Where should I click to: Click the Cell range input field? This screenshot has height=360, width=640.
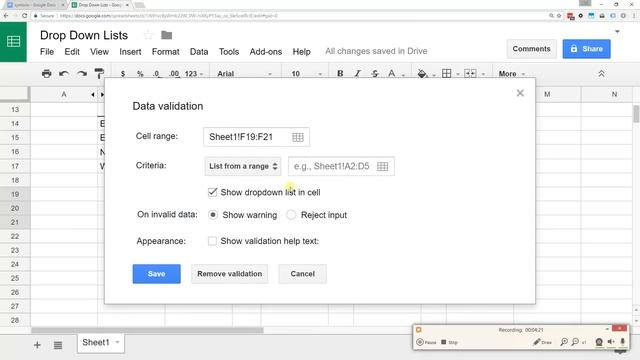(x=256, y=137)
